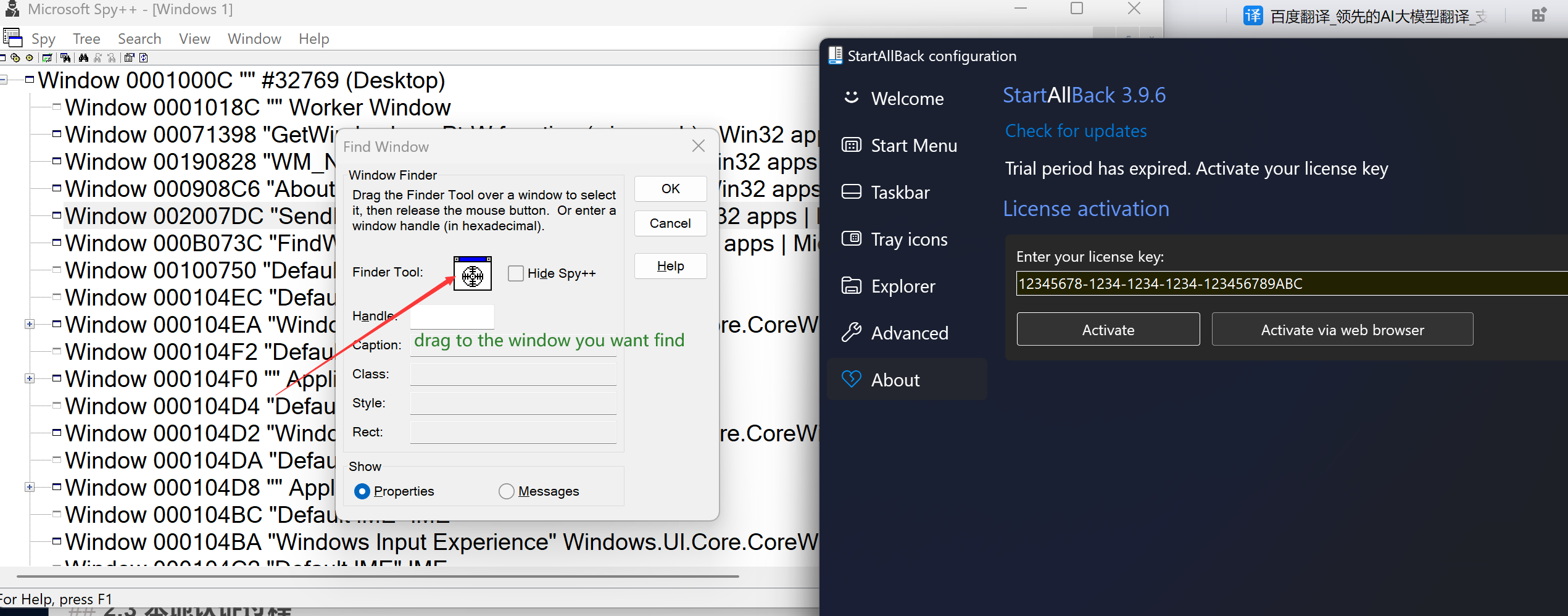Expand the Window 000104EA tree node
Screen dimensions: 1568x616
pyautogui.click(x=29, y=324)
